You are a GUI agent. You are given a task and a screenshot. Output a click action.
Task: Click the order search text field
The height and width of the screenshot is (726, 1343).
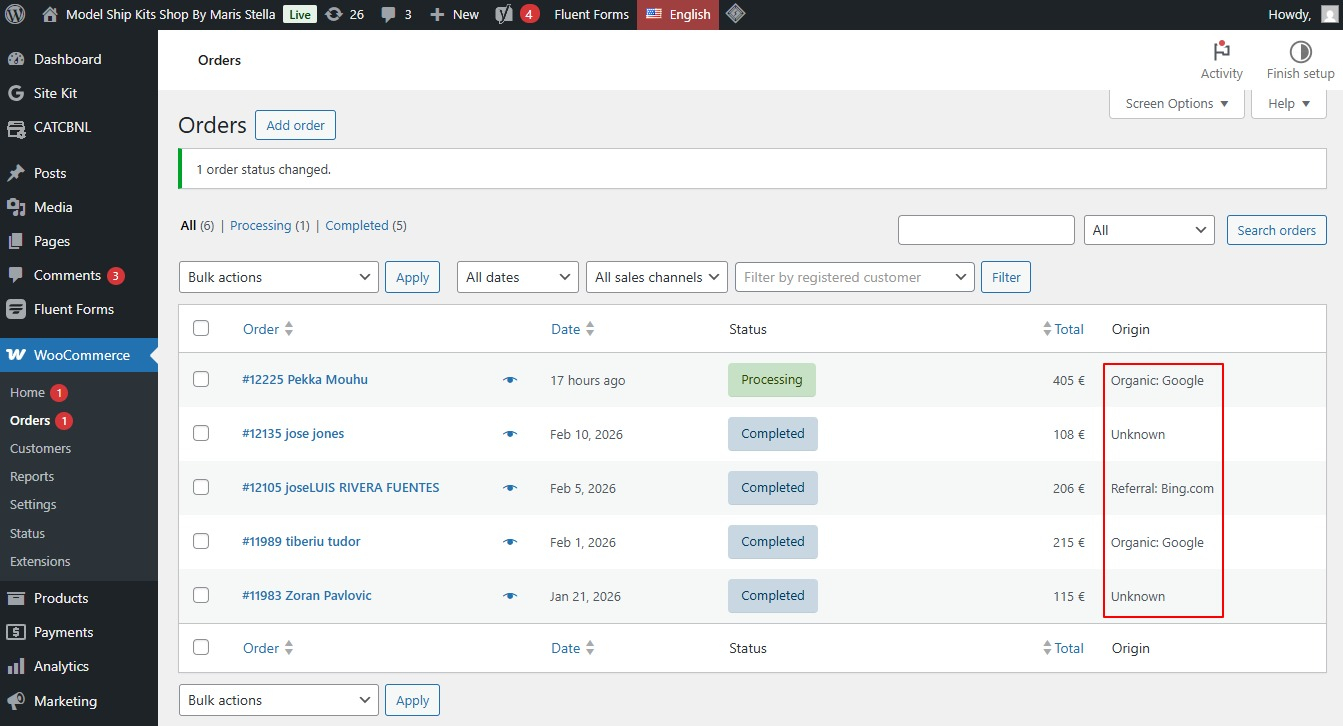pyautogui.click(x=985, y=230)
